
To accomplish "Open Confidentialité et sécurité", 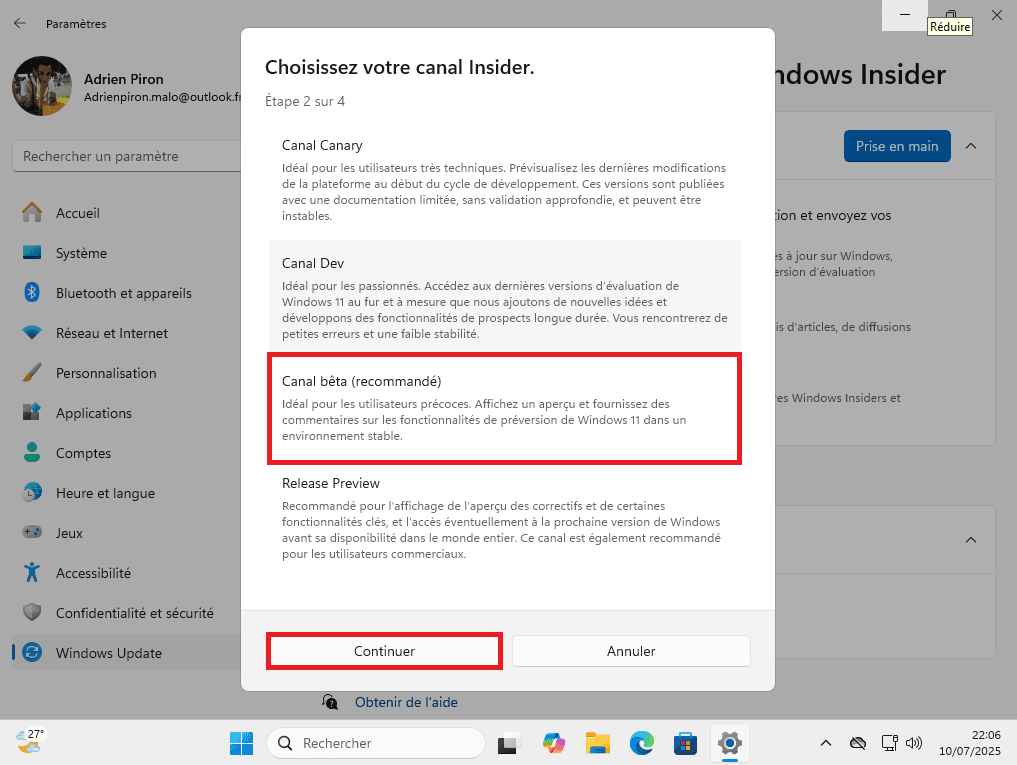I will [127, 613].
